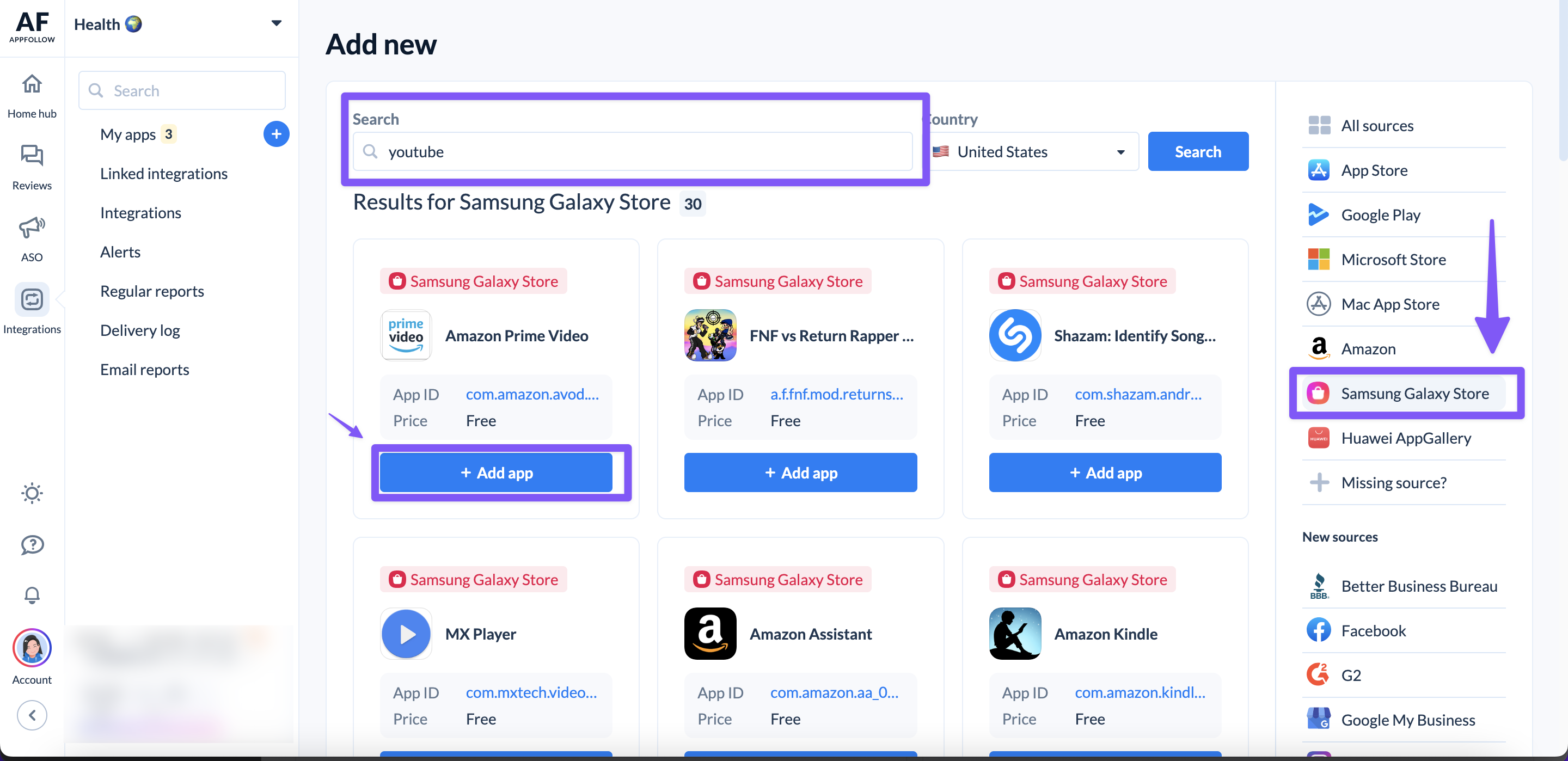Click the sidebar Search field
Viewport: 1568px width, 761px height.
click(182, 91)
